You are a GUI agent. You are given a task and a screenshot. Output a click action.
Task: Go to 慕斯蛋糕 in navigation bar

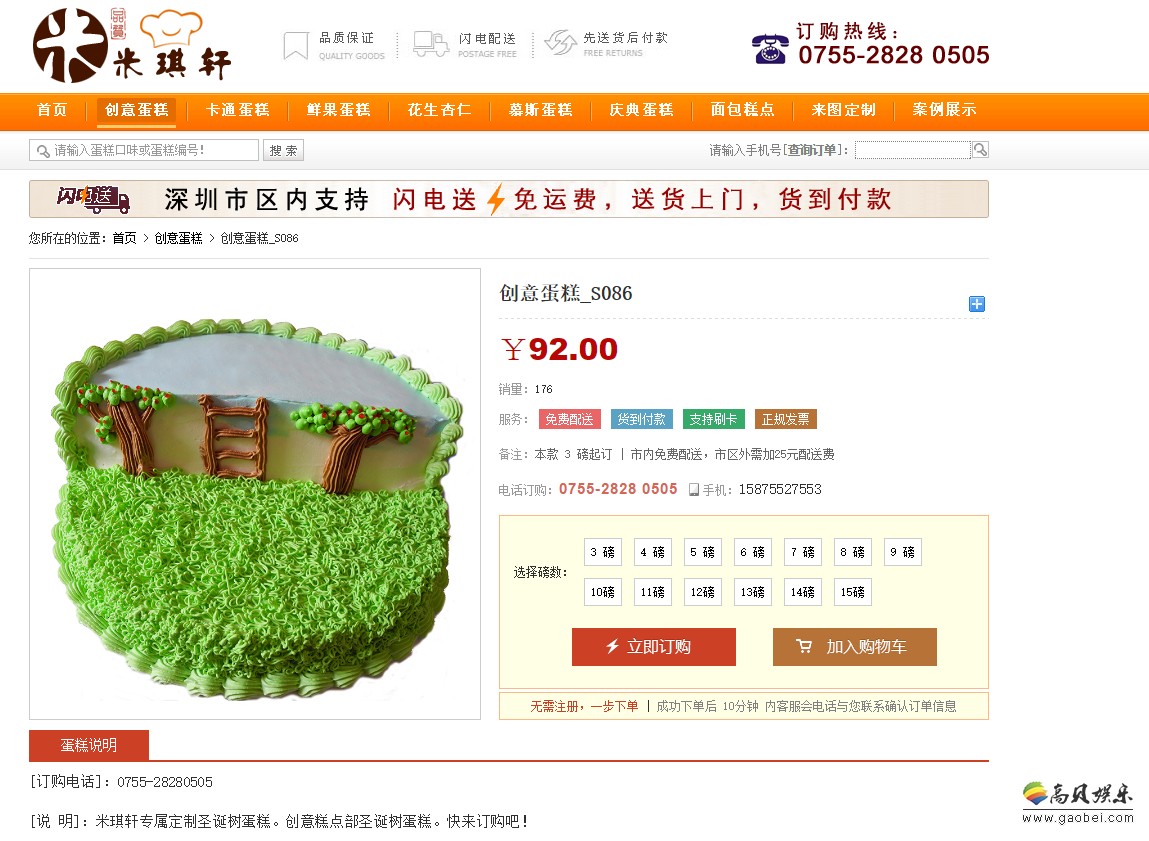541,110
